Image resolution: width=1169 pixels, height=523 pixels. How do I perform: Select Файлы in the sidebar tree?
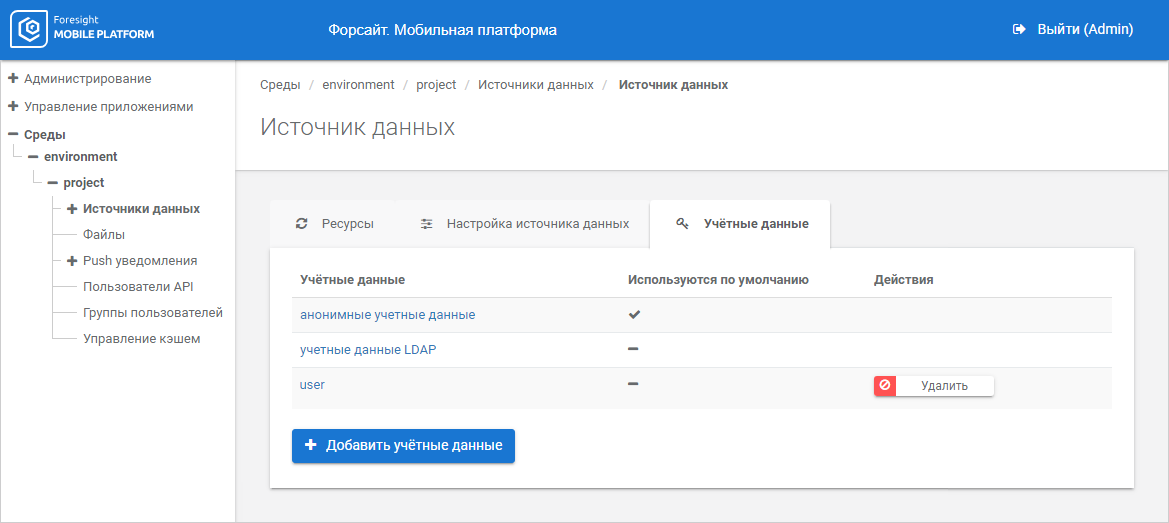pyautogui.click(x=104, y=235)
